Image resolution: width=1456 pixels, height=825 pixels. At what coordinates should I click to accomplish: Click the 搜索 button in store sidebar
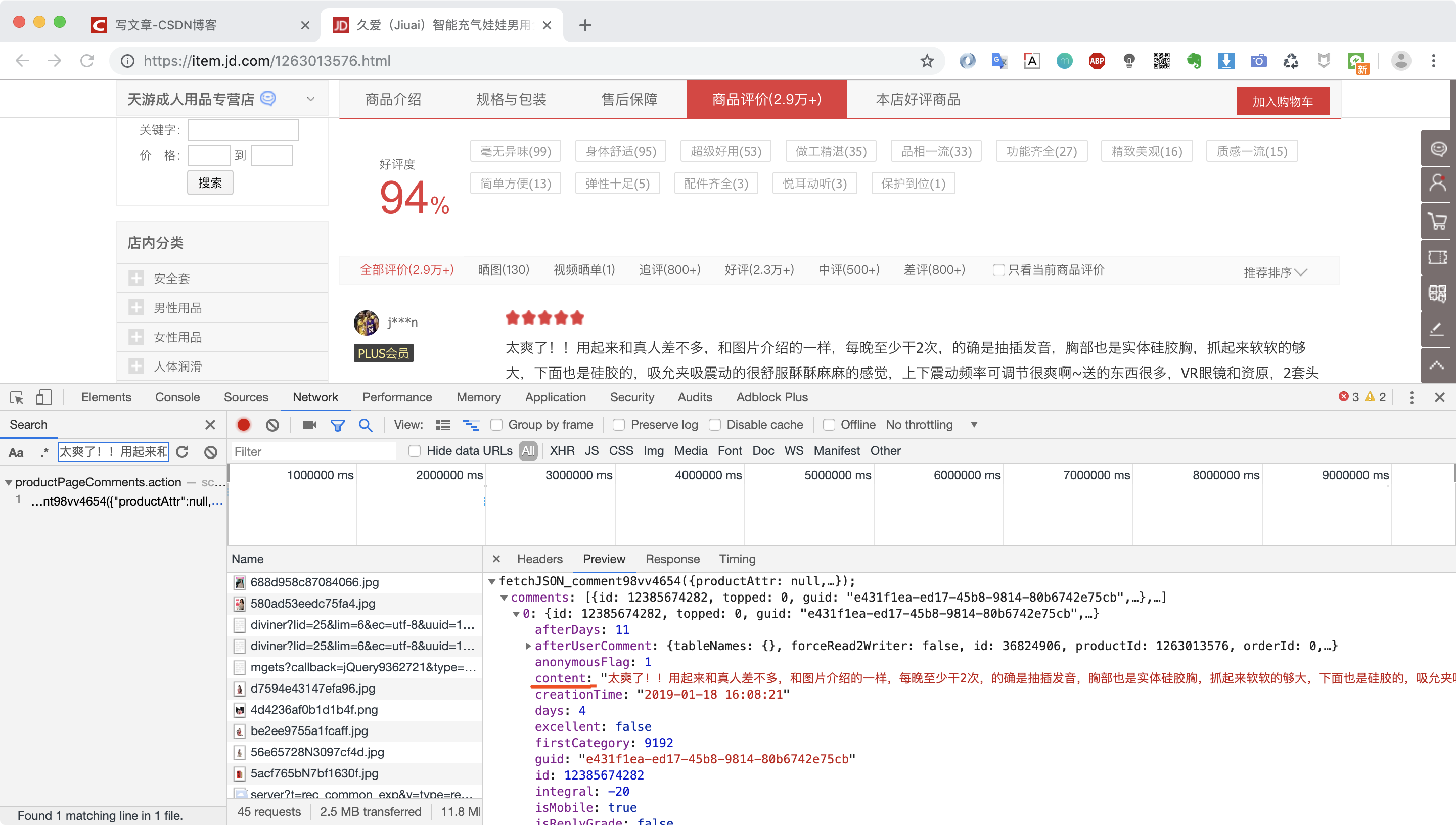[210, 182]
